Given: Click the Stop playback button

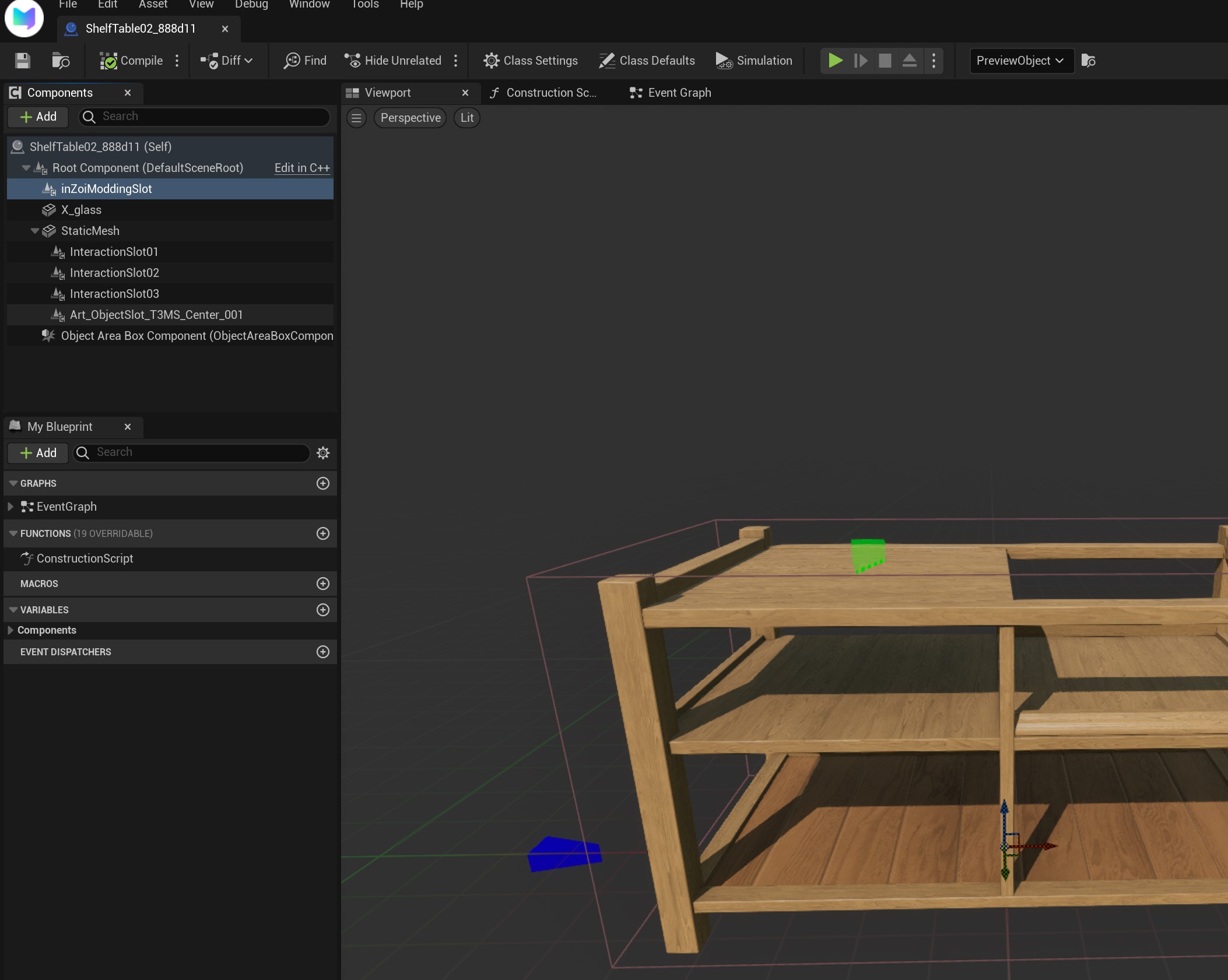Looking at the screenshot, I should point(885,61).
